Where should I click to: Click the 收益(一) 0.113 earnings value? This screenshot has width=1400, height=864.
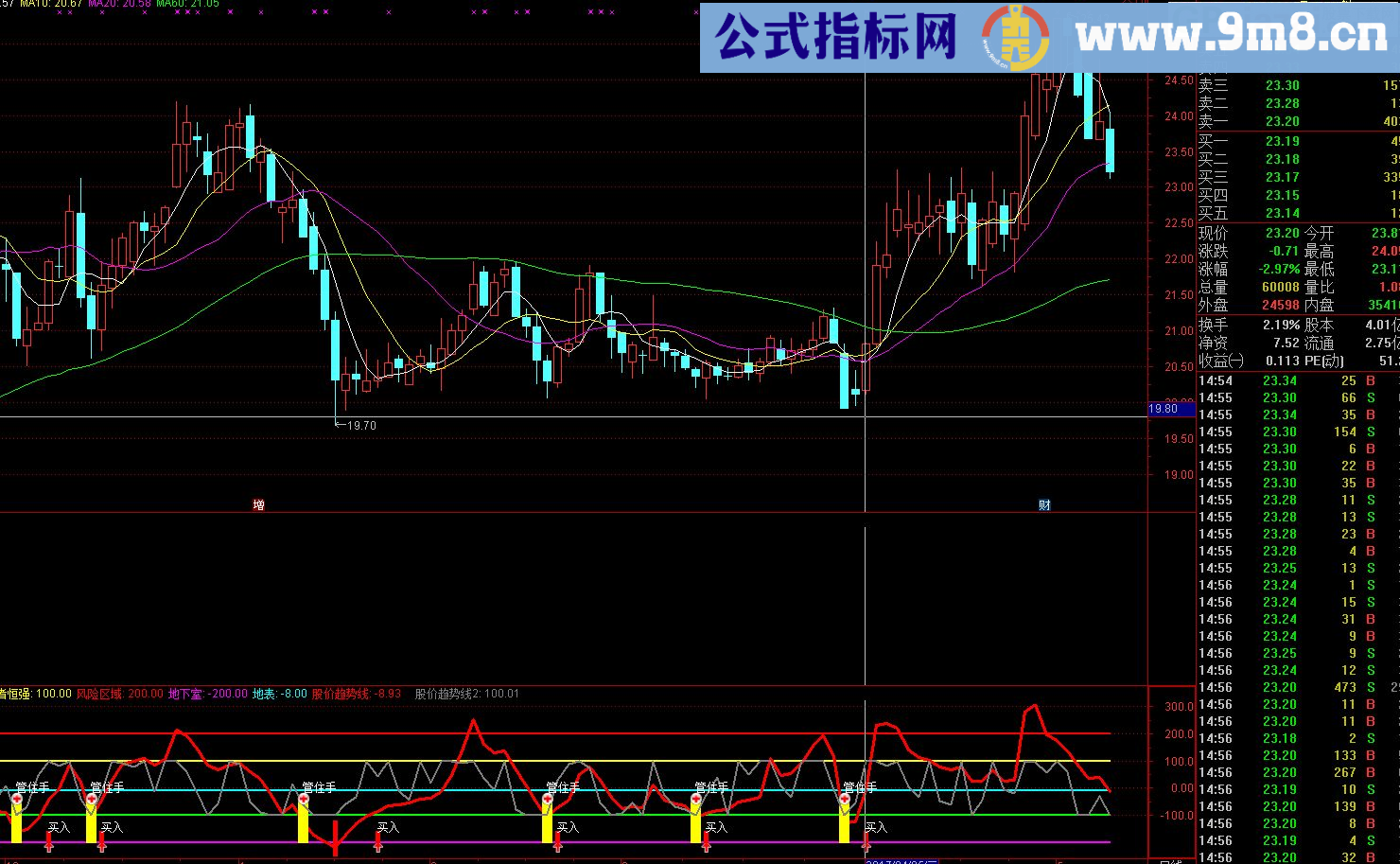pos(1282,361)
